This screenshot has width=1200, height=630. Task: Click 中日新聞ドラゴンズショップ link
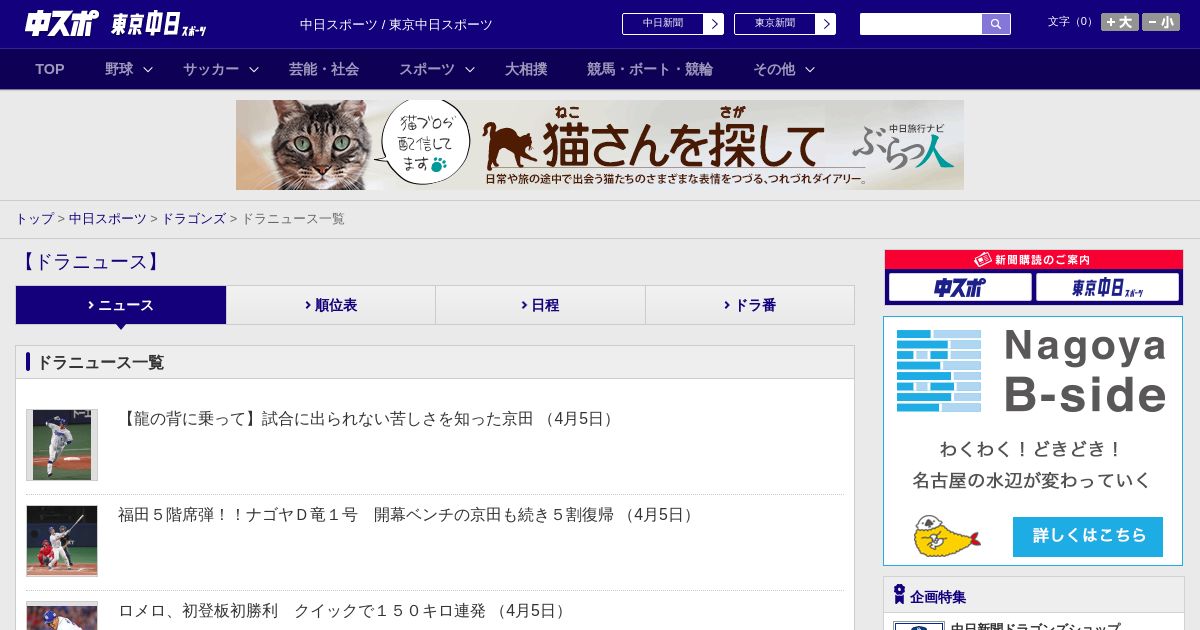pyautogui.click(x=1035, y=625)
